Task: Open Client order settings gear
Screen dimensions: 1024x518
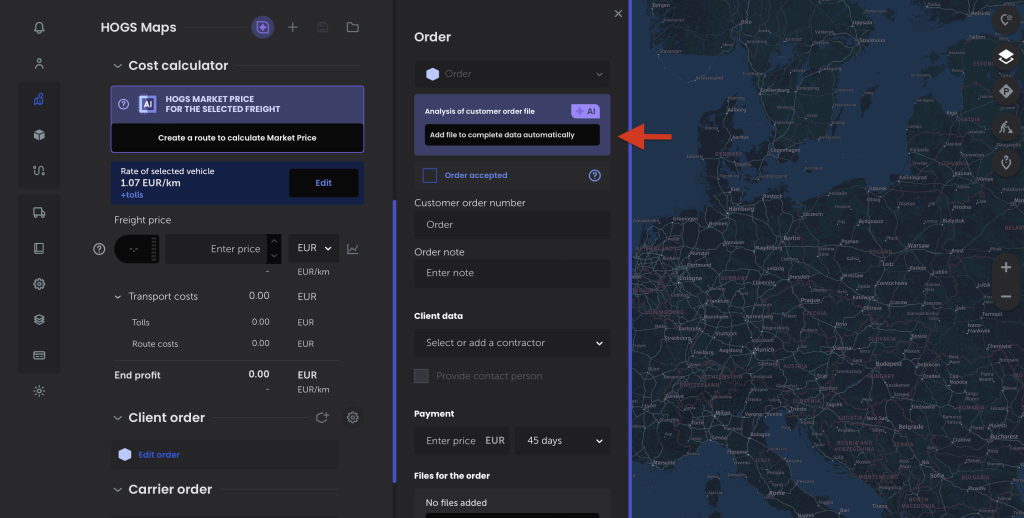Action: (353, 417)
